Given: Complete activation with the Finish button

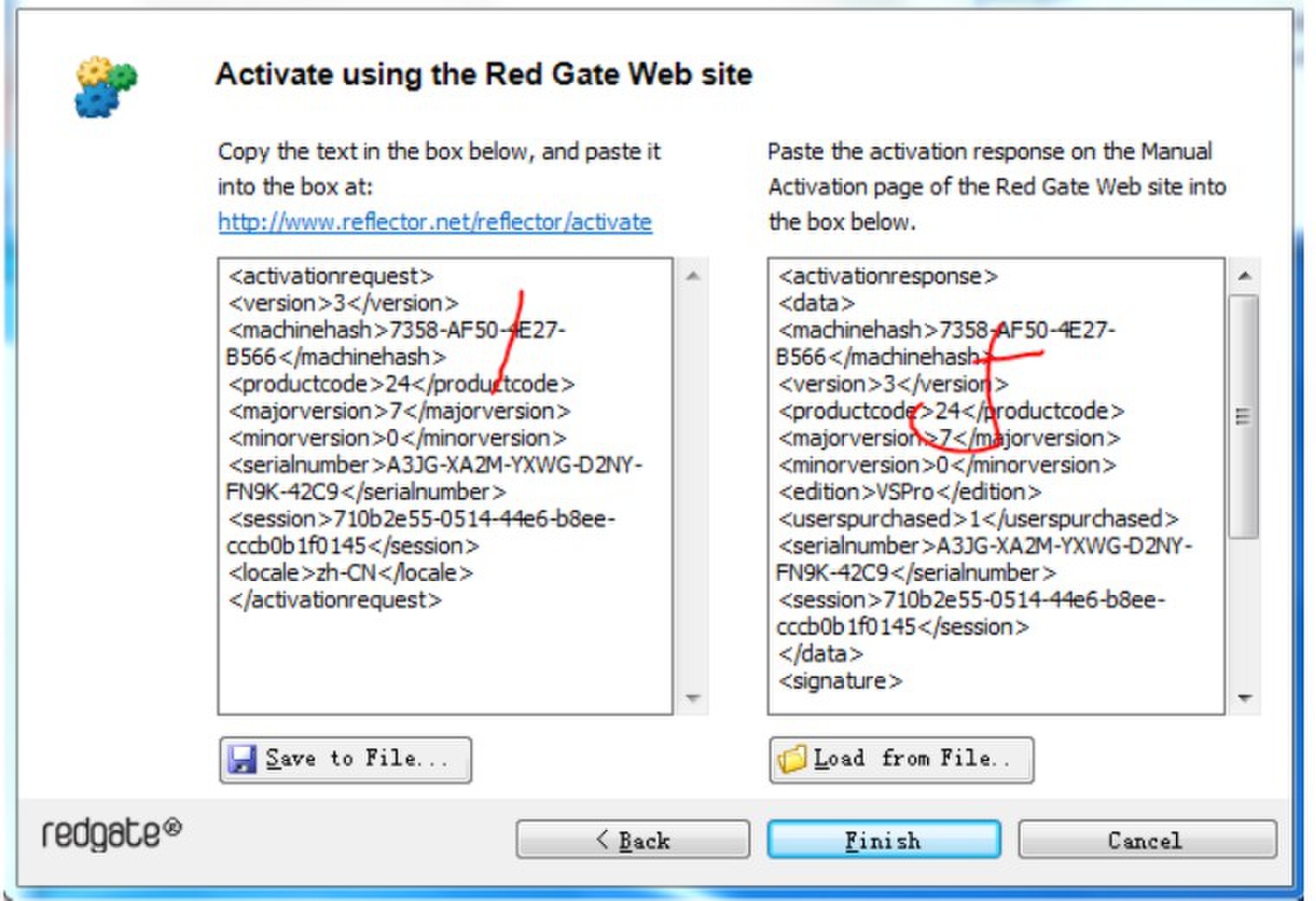Looking at the screenshot, I should click(x=884, y=840).
